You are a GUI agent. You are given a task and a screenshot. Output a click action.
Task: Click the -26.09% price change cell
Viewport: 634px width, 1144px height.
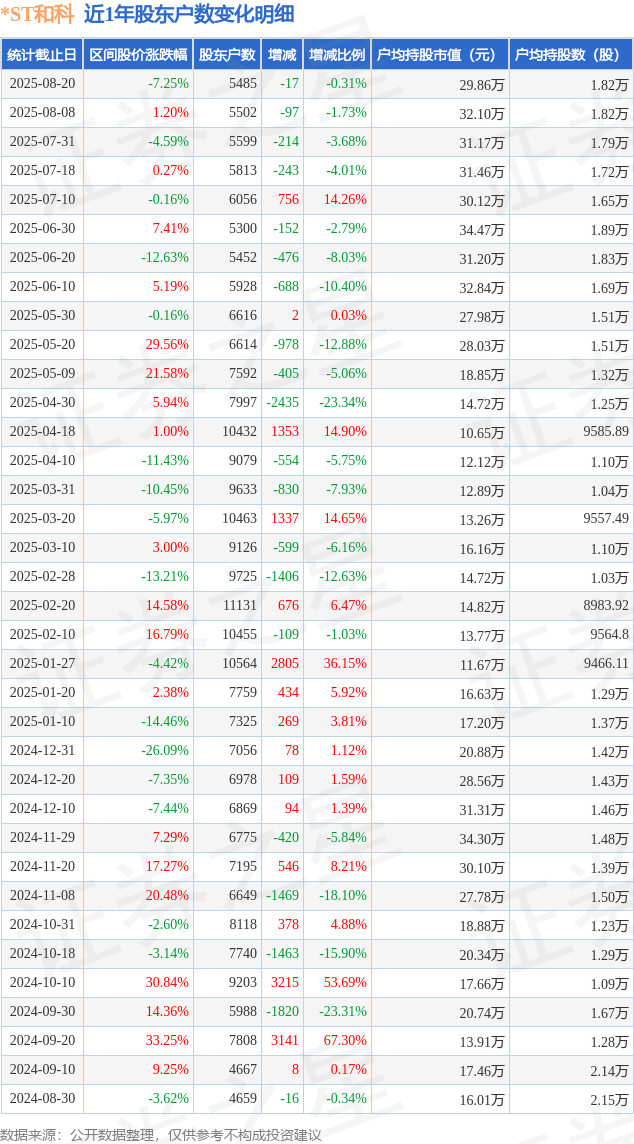tap(166, 751)
